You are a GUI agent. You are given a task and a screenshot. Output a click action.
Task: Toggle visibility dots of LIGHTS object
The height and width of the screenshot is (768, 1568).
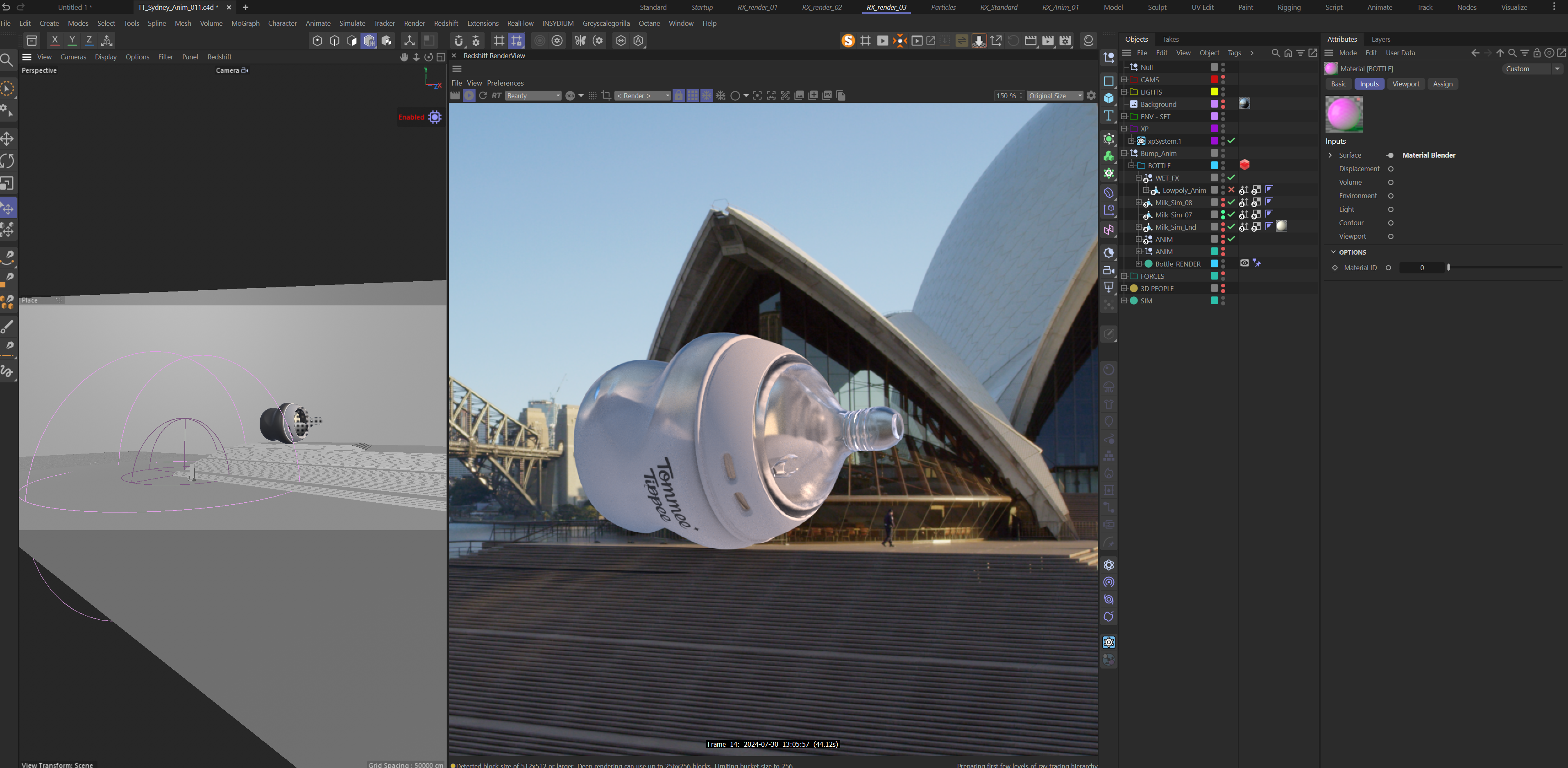point(1223,92)
